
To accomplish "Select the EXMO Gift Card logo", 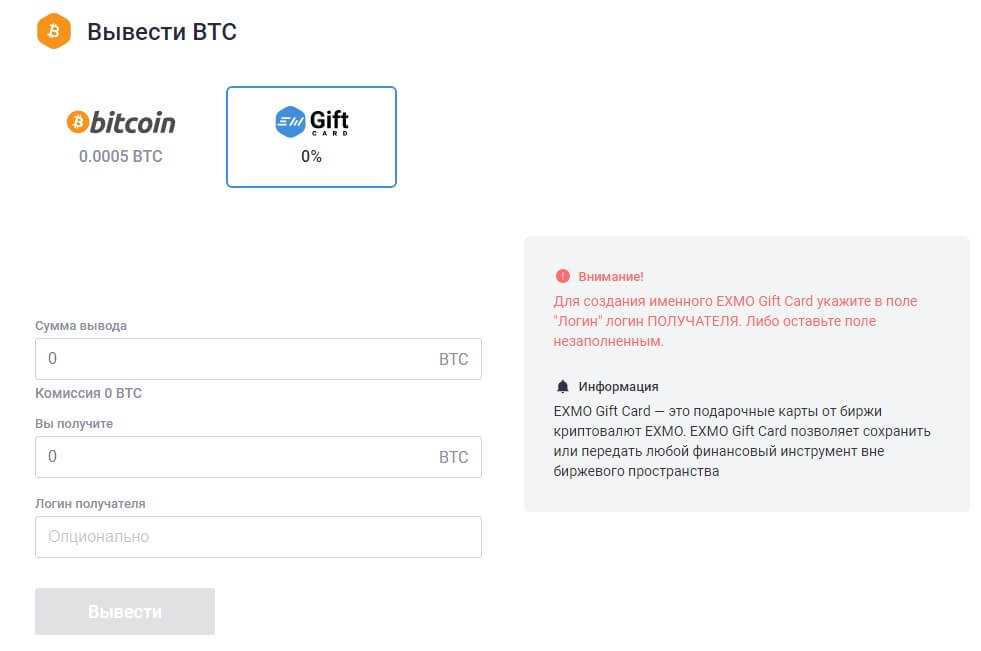I will pos(311,122).
